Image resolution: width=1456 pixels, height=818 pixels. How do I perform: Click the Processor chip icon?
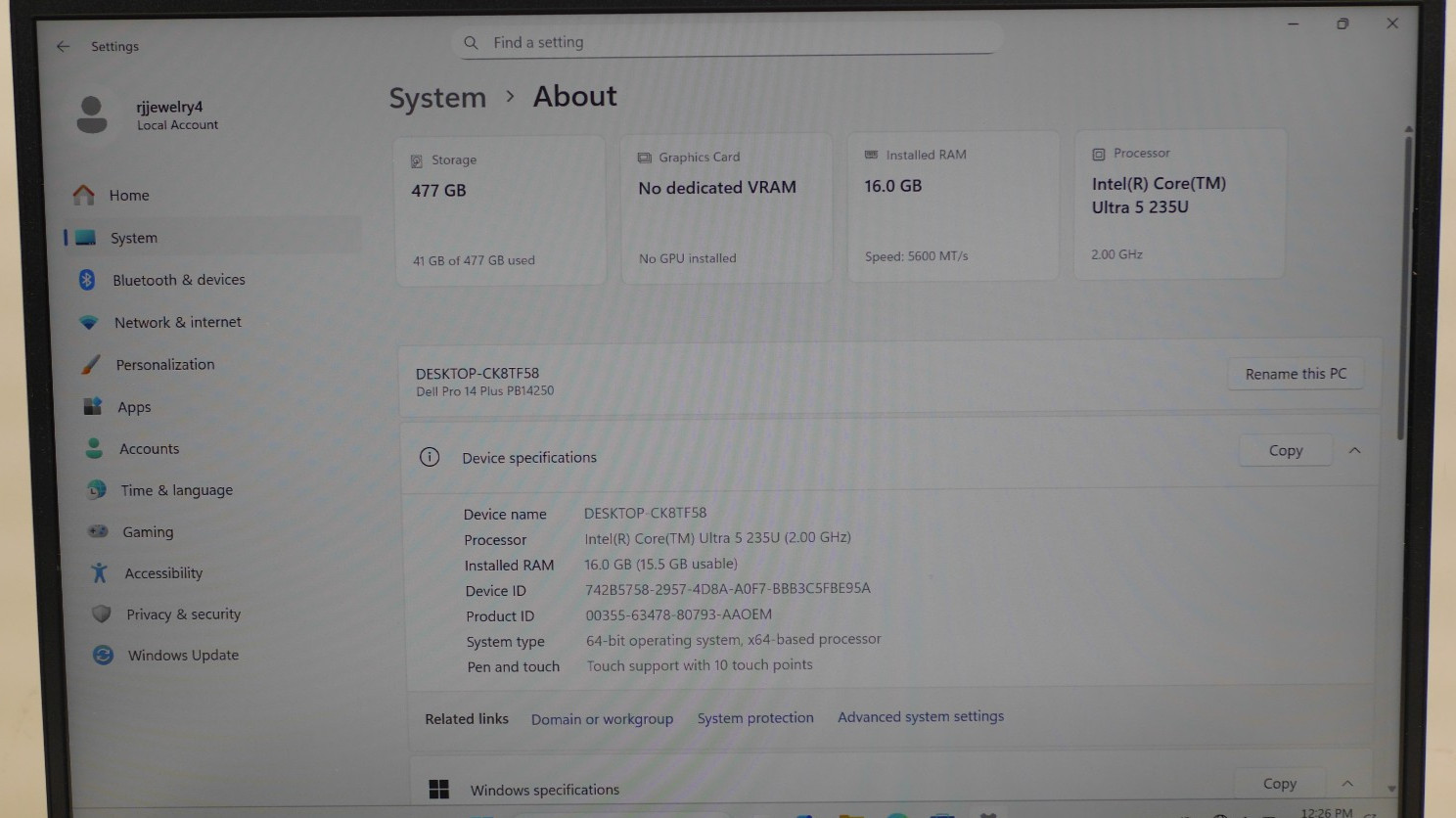[x=1099, y=154]
